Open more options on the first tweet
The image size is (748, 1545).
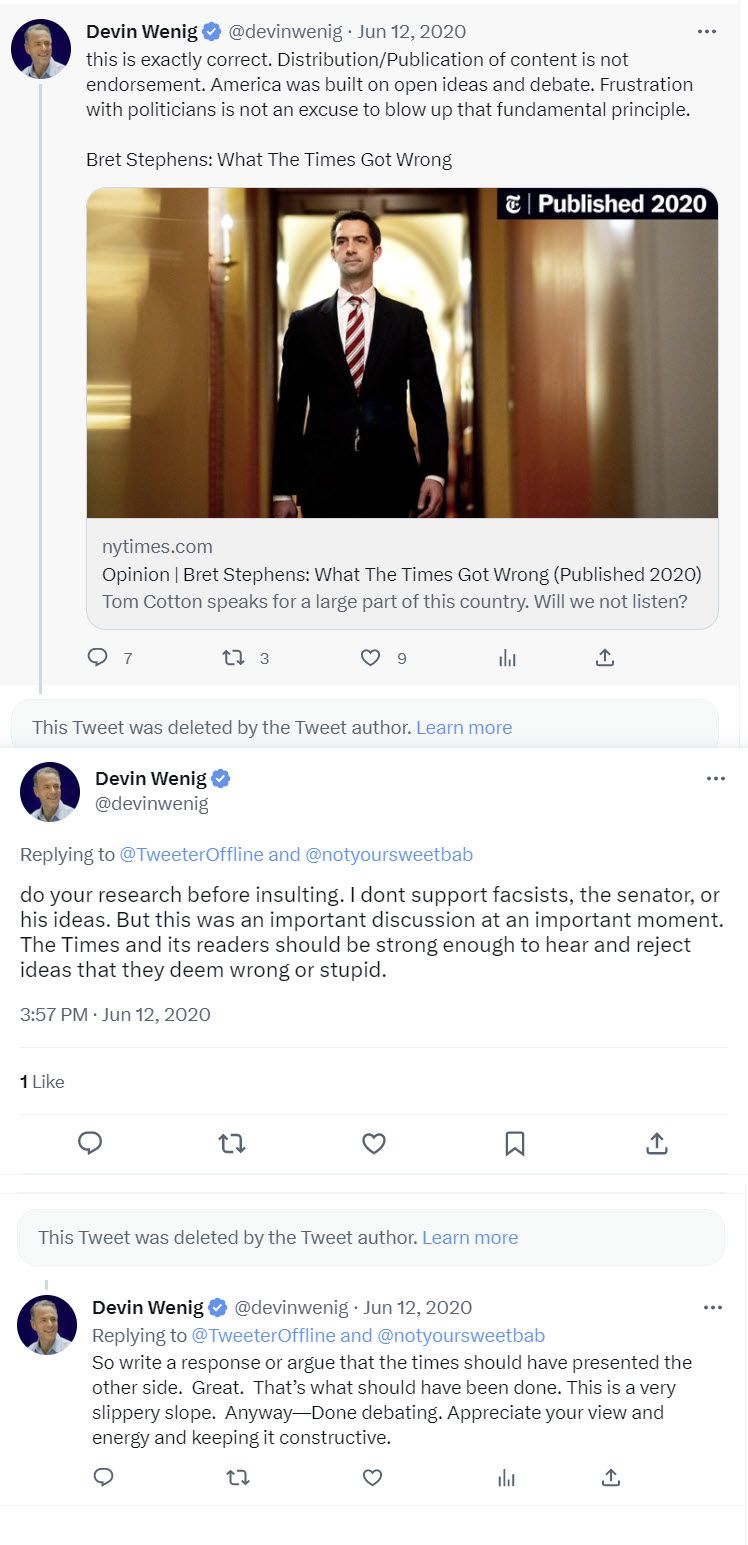[x=707, y=32]
